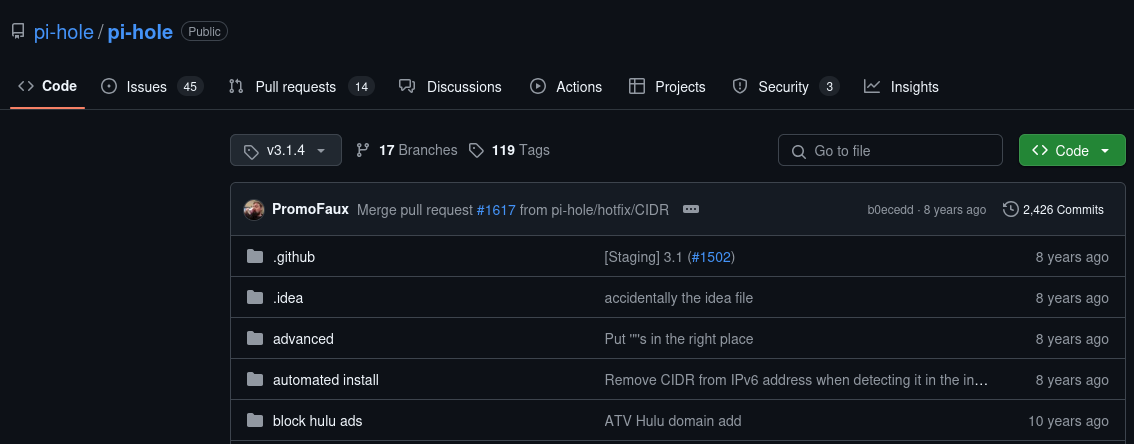
Task: Open the Issues tab
Action: pyautogui.click(x=152, y=87)
